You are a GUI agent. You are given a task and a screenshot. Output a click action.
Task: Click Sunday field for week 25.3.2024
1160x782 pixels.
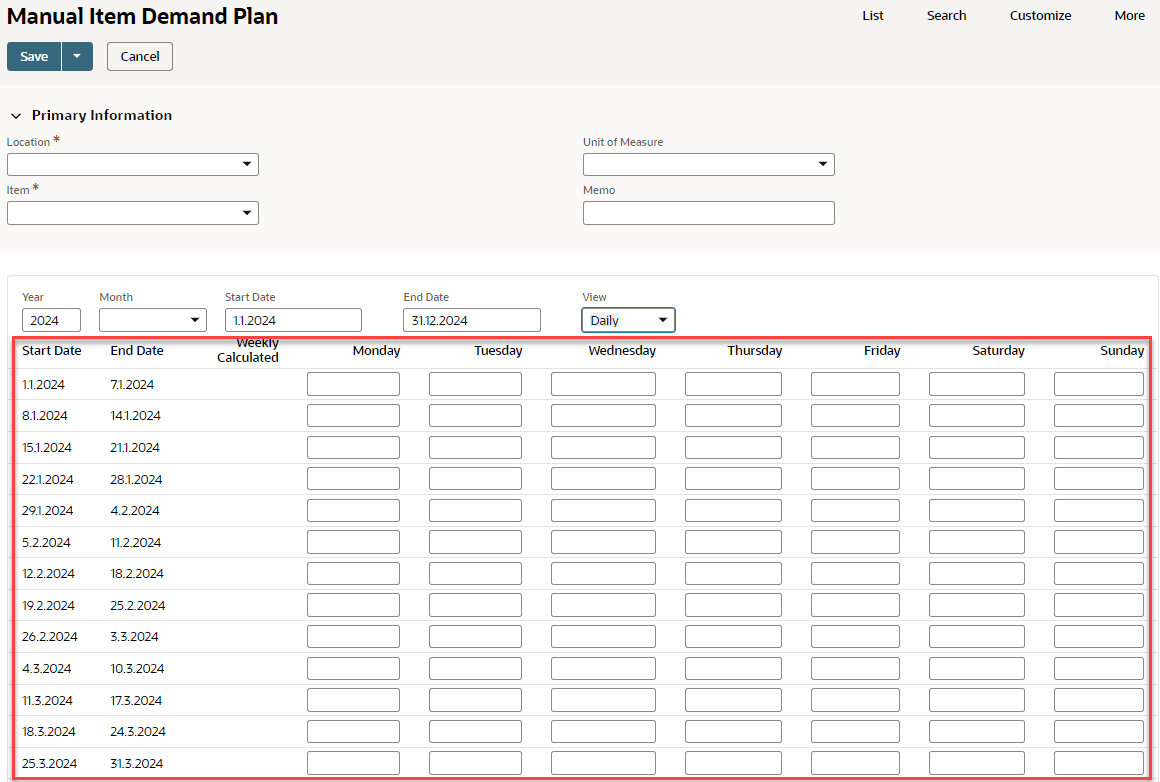[1099, 764]
